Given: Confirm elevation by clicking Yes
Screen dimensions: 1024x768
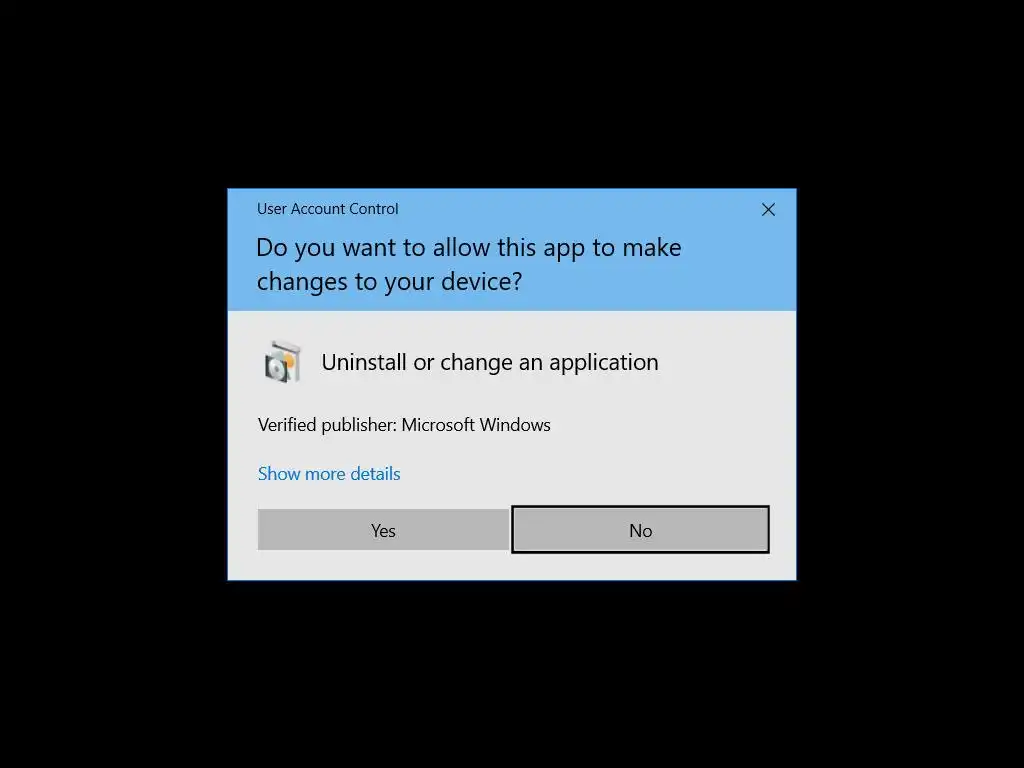Looking at the screenshot, I should coord(383,530).
